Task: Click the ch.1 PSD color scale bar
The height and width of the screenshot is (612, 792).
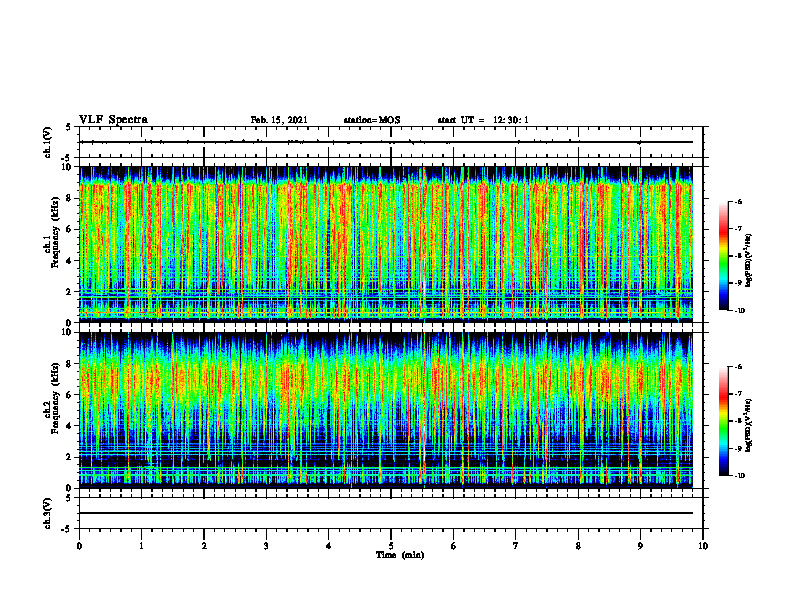Action: (724, 256)
